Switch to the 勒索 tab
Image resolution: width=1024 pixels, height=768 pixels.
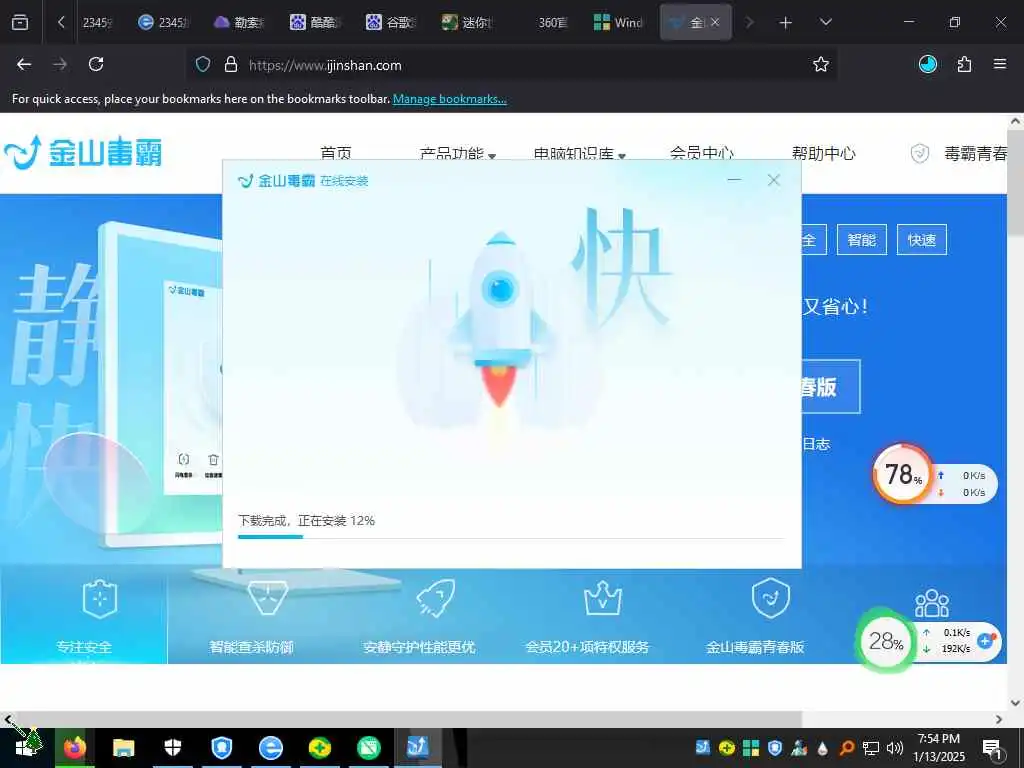[x=239, y=22]
